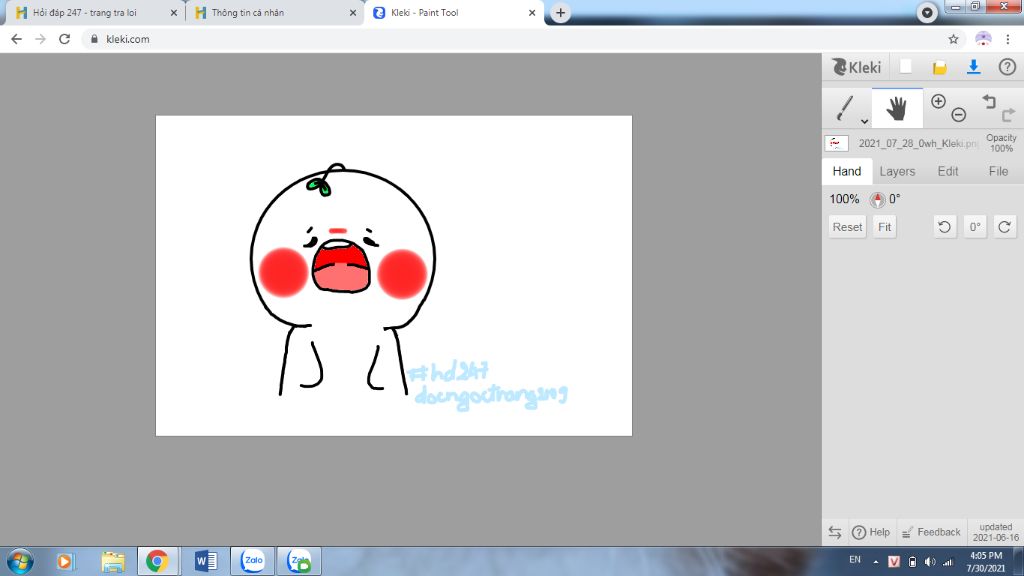
Task: Fit the canvas to the view
Action: tap(884, 227)
